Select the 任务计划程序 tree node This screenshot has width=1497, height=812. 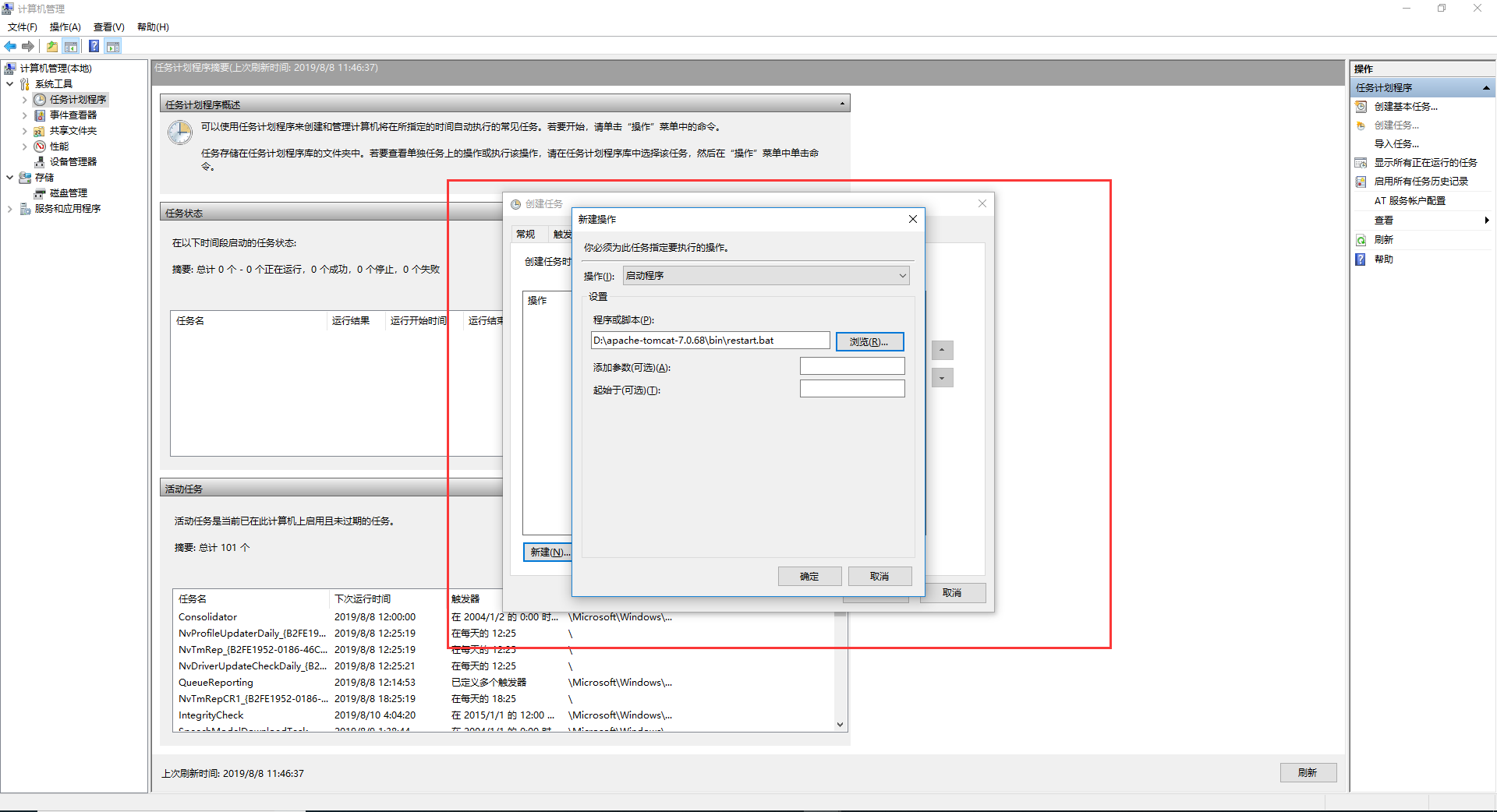coord(78,100)
